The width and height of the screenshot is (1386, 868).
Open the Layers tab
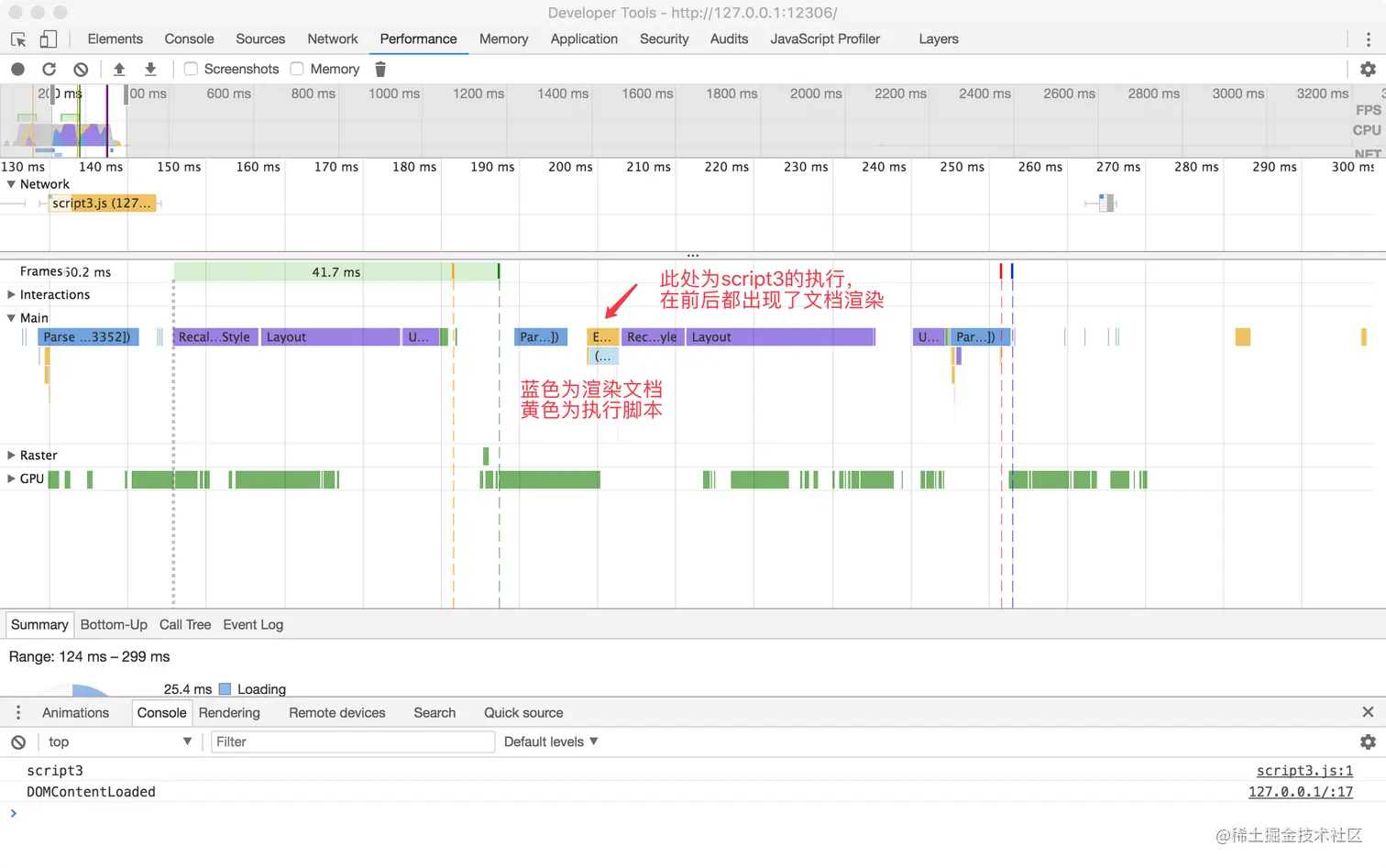click(x=939, y=39)
